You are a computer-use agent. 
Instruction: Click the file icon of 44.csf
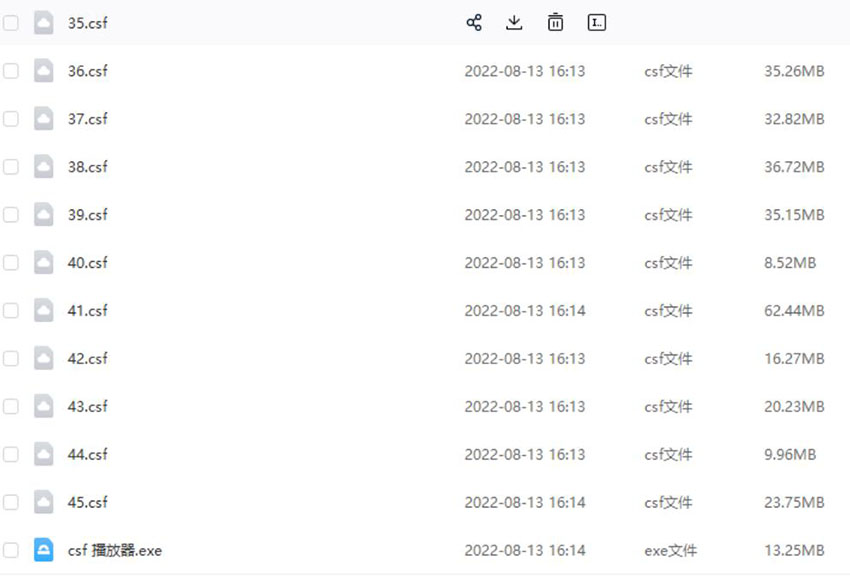tap(43, 454)
